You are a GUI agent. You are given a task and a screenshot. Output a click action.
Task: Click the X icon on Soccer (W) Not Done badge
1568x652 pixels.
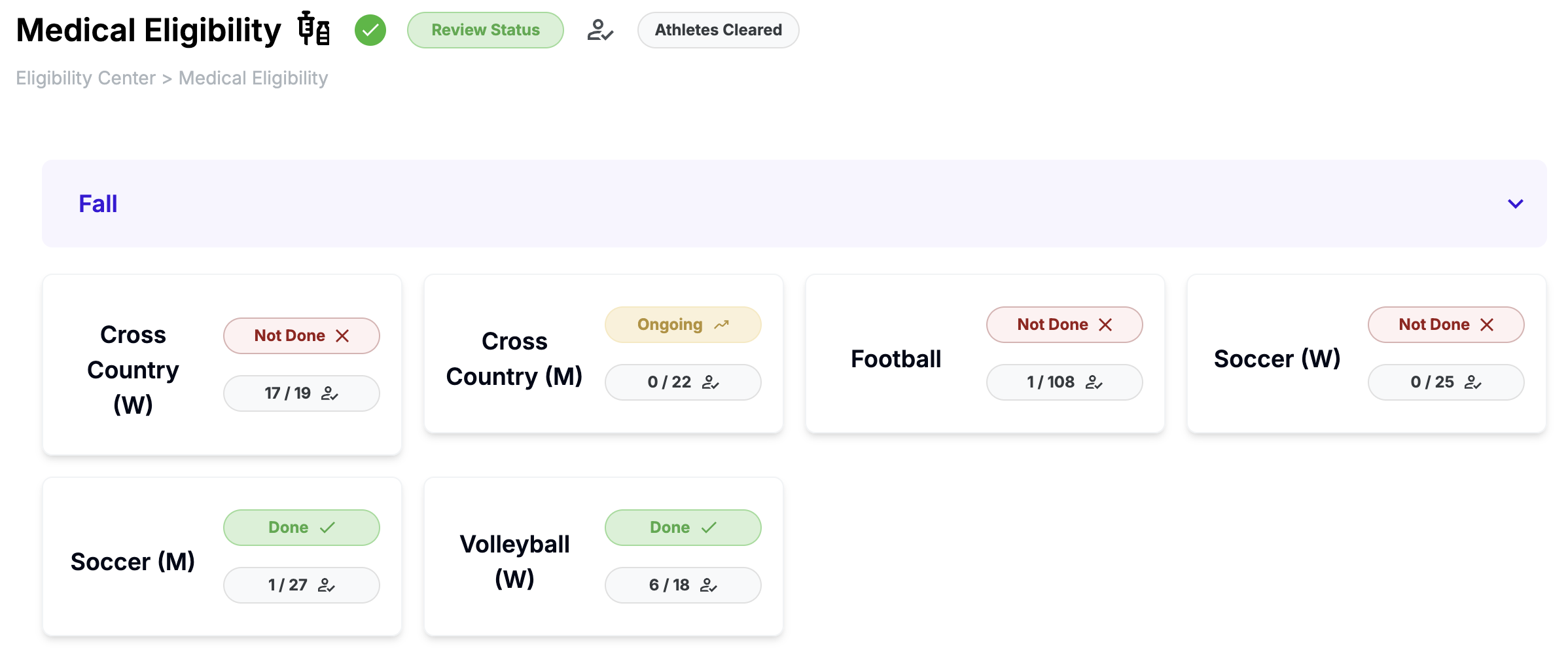[x=1487, y=325]
